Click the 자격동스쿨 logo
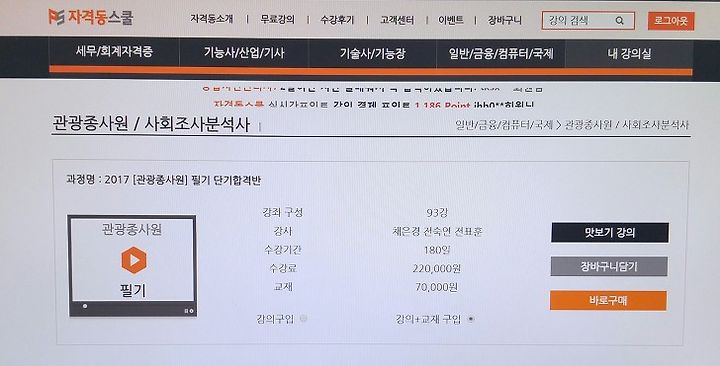720x366 pixels. [90, 17]
